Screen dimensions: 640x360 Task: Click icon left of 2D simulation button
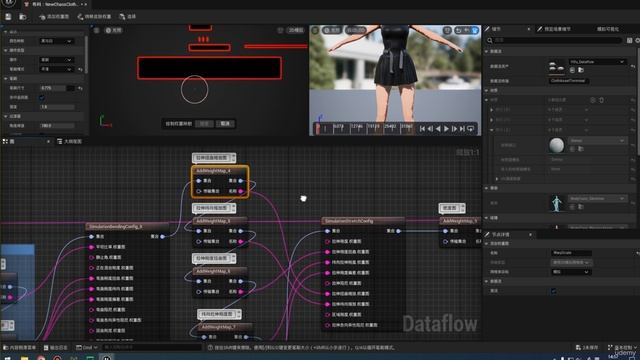point(280,30)
